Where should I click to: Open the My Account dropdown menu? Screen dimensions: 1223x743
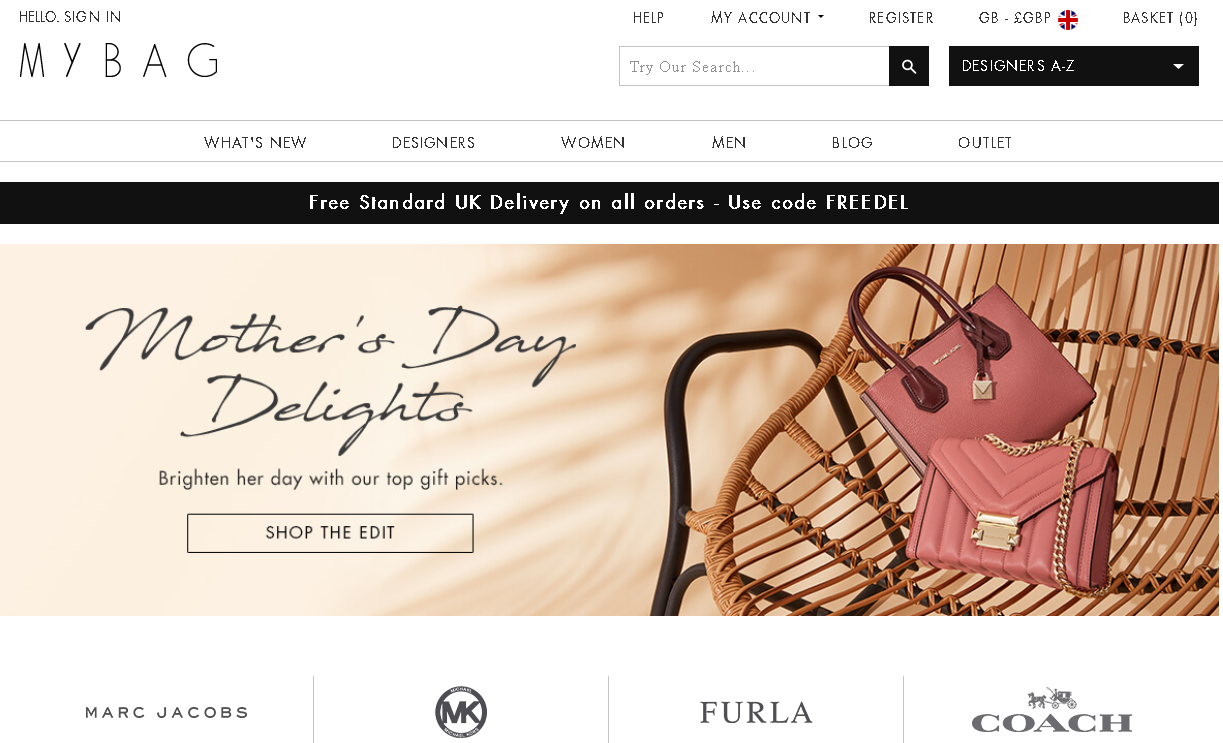tap(767, 18)
